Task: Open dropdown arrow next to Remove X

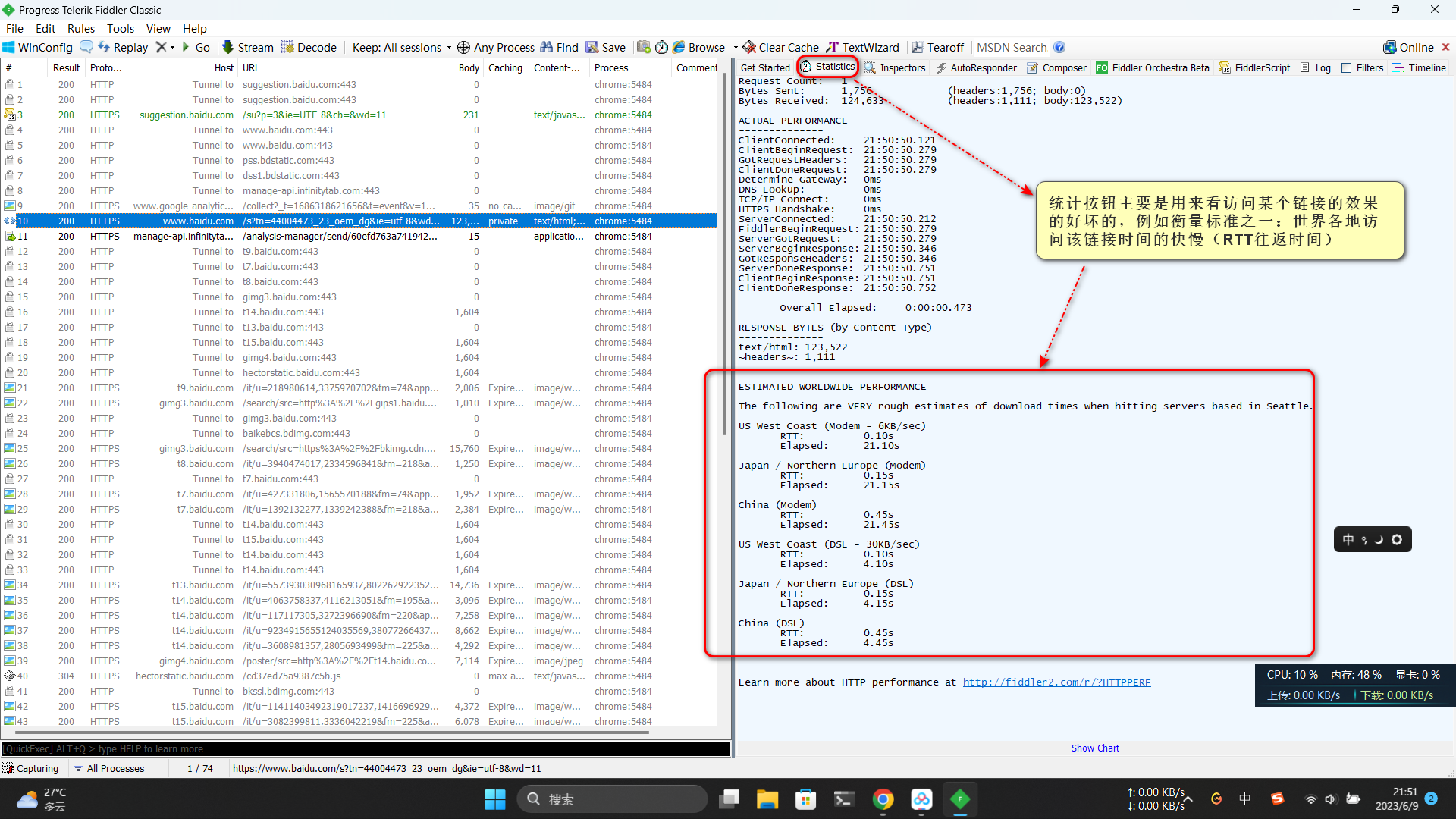Action: [x=173, y=47]
